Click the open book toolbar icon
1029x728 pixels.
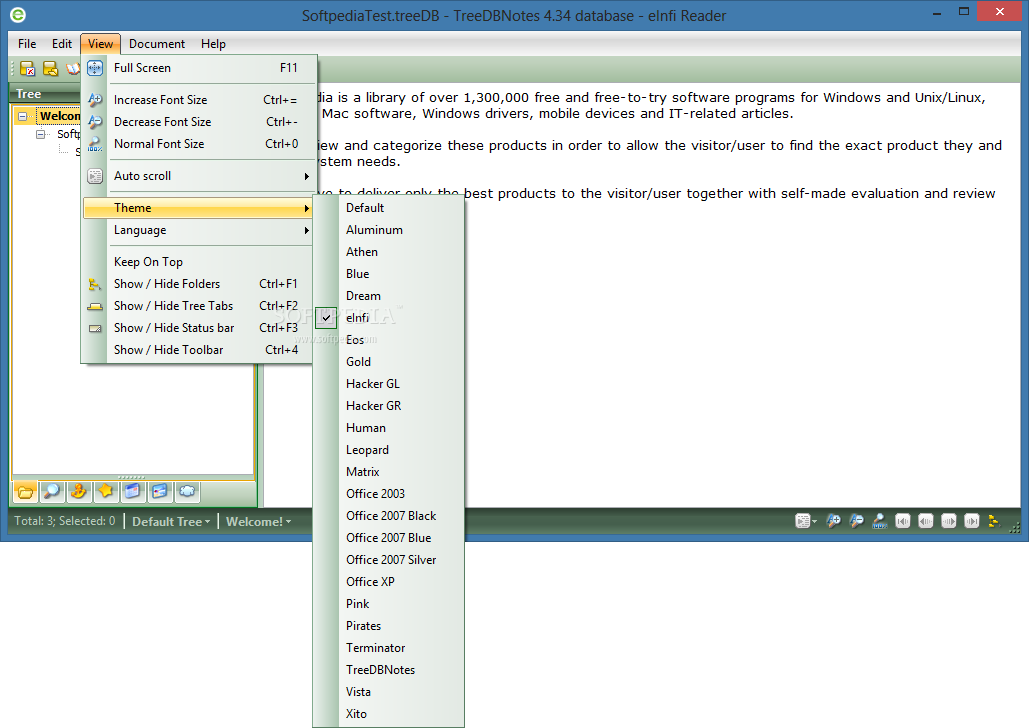click(x=72, y=68)
